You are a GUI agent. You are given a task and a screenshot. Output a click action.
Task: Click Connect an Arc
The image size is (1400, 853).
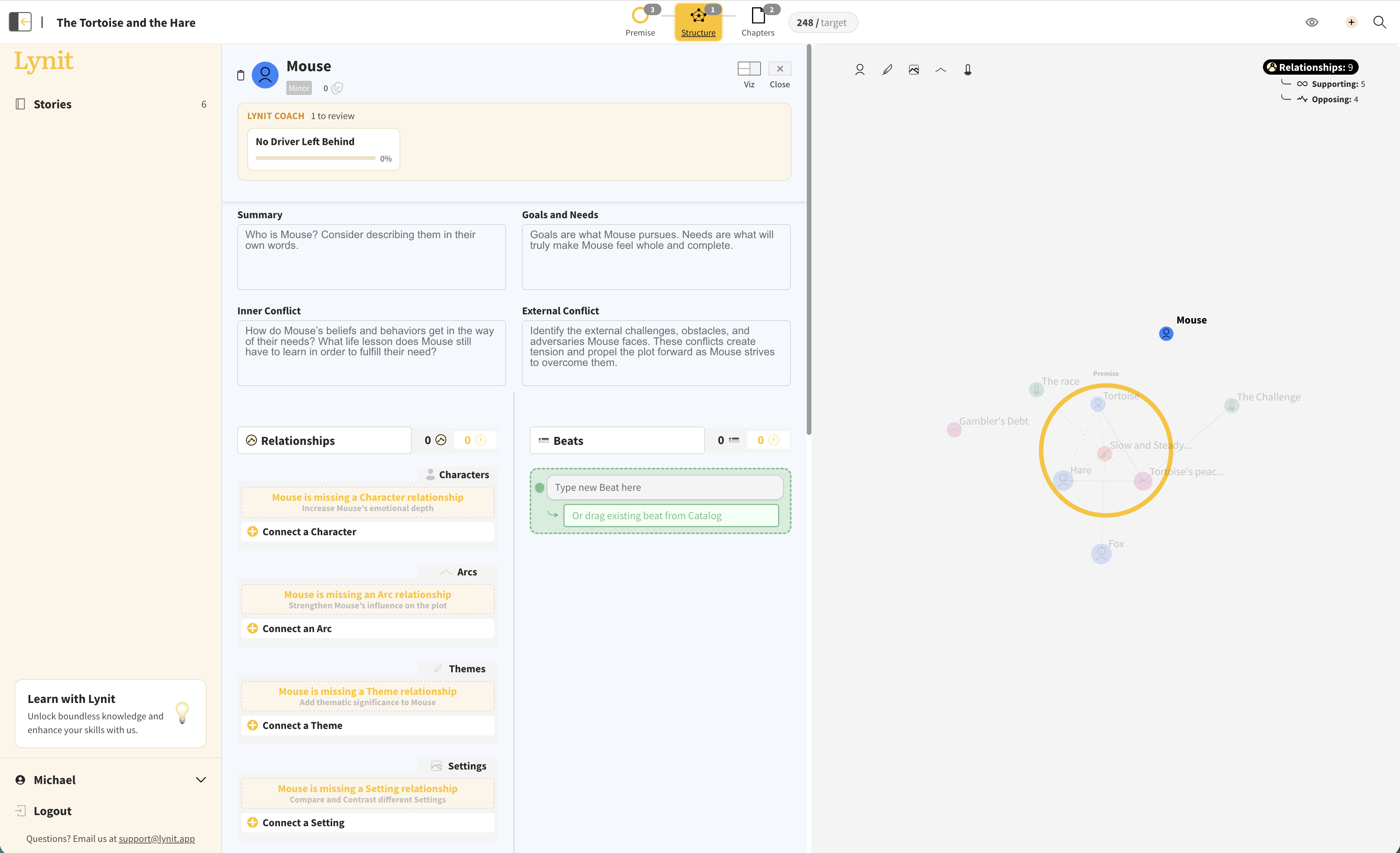368,629
